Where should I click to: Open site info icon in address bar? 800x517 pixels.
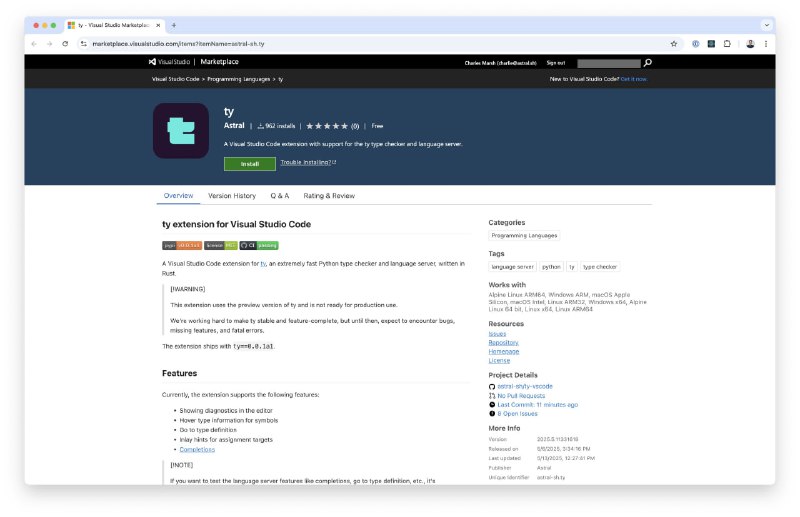pos(84,44)
